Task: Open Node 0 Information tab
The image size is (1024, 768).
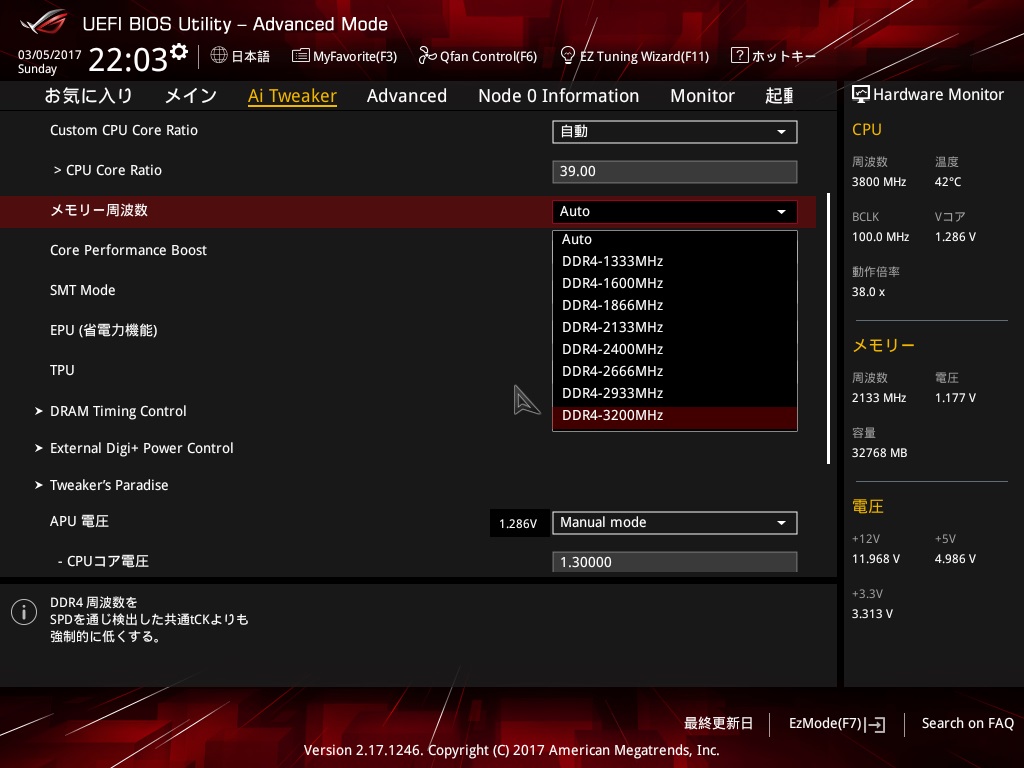Action: (x=558, y=96)
